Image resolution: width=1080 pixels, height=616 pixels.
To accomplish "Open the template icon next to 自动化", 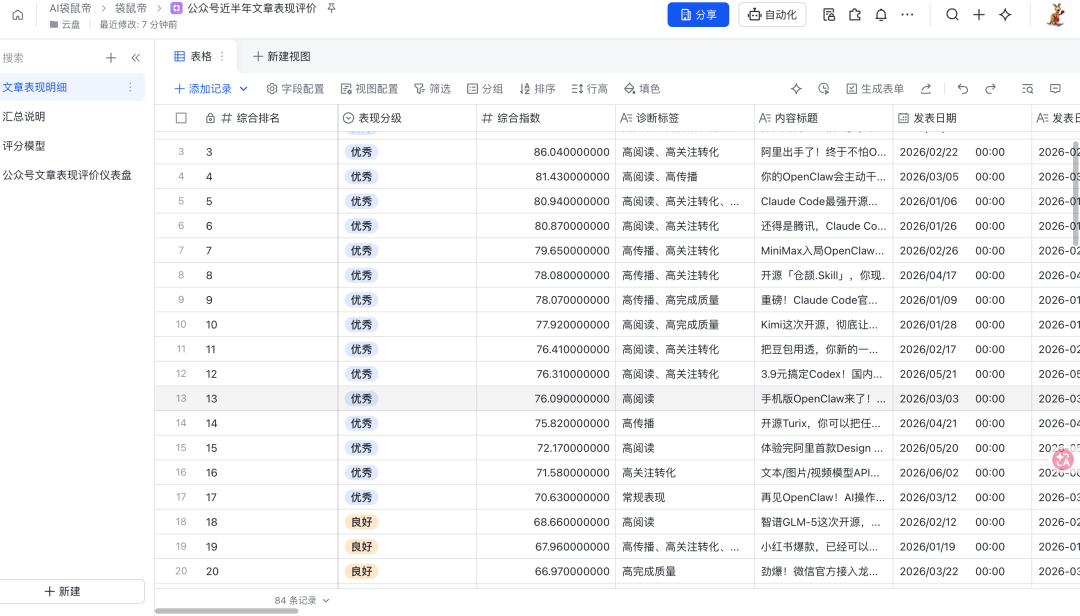I will click(829, 14).
